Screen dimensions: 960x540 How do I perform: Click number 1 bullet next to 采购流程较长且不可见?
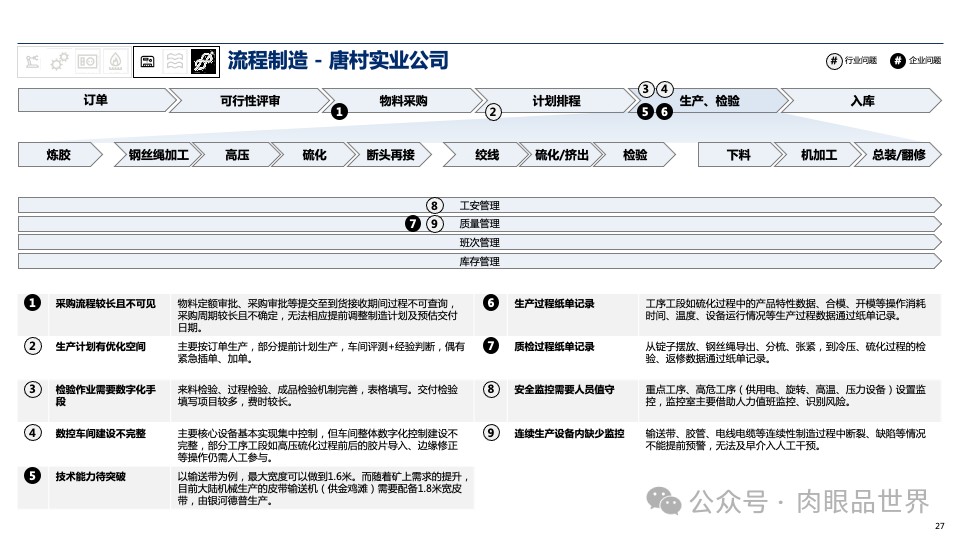tap(32, 302)
